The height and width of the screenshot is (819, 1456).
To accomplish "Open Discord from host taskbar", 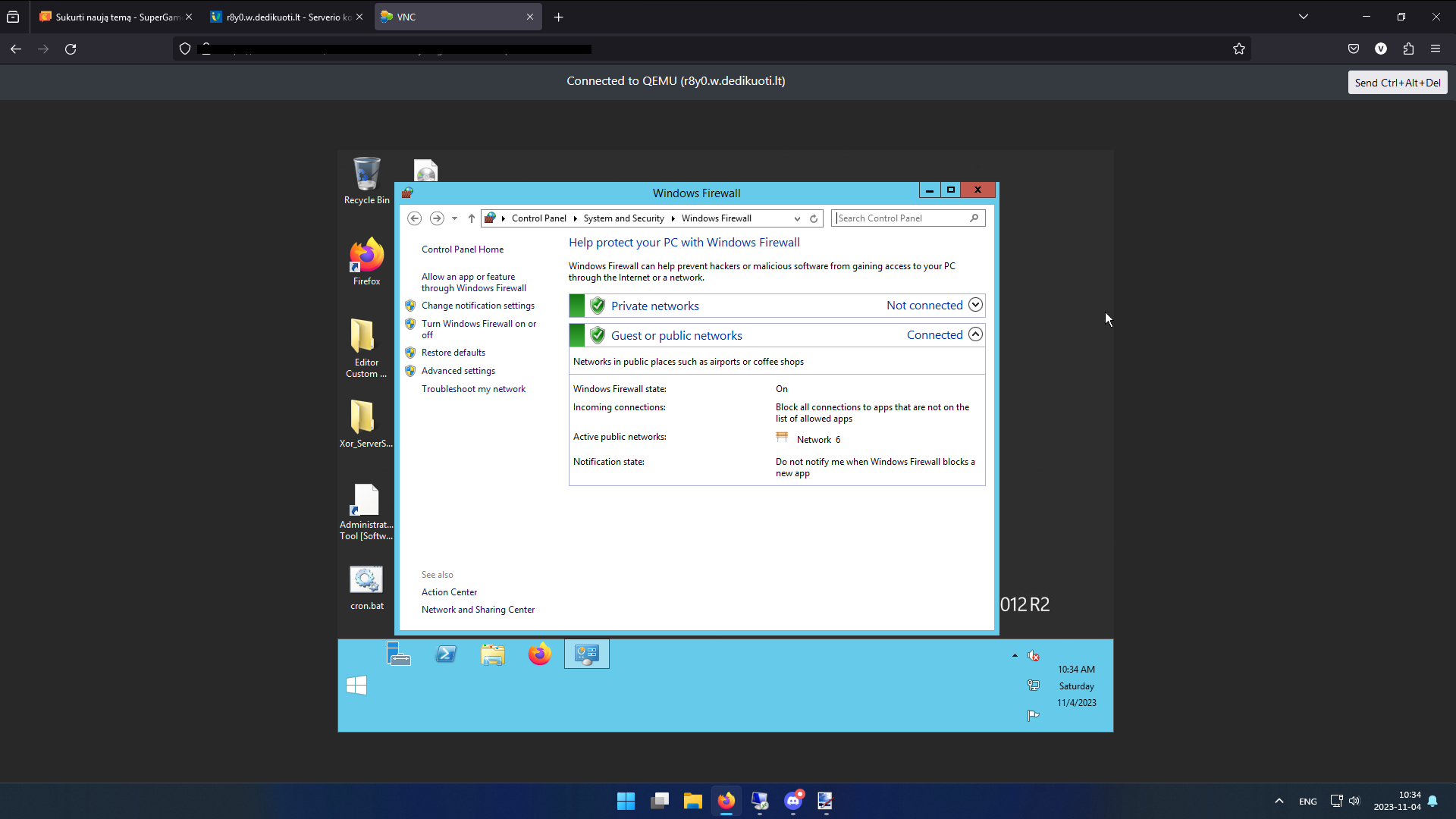I will coord(793,801).
